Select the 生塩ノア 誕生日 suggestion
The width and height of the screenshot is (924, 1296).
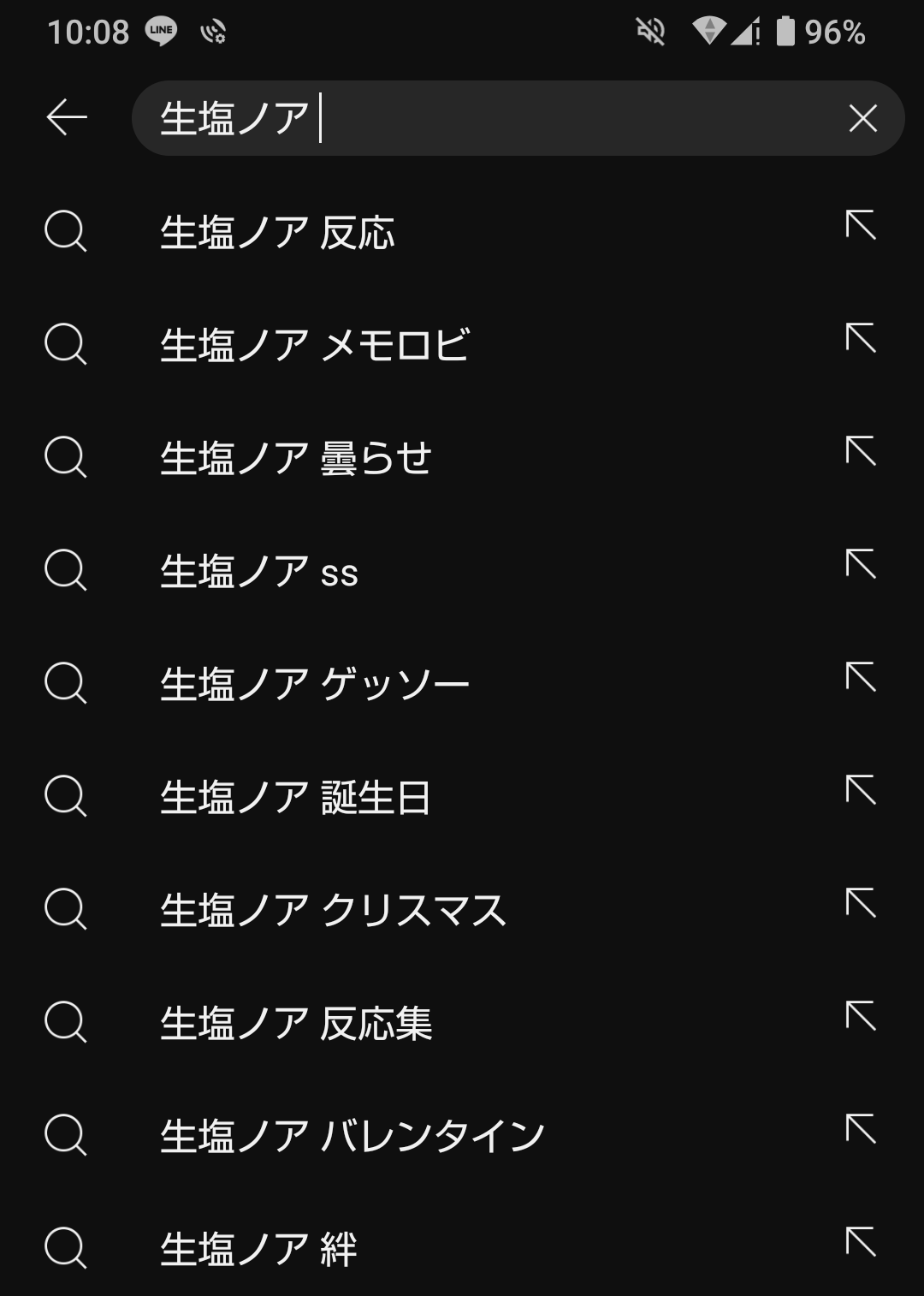coord(295,797)
